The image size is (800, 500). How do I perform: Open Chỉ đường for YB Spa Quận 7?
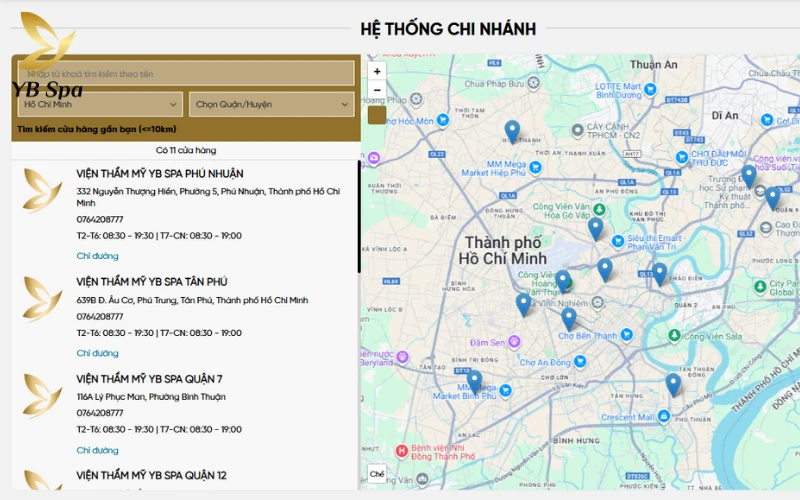tap(97, 451)
